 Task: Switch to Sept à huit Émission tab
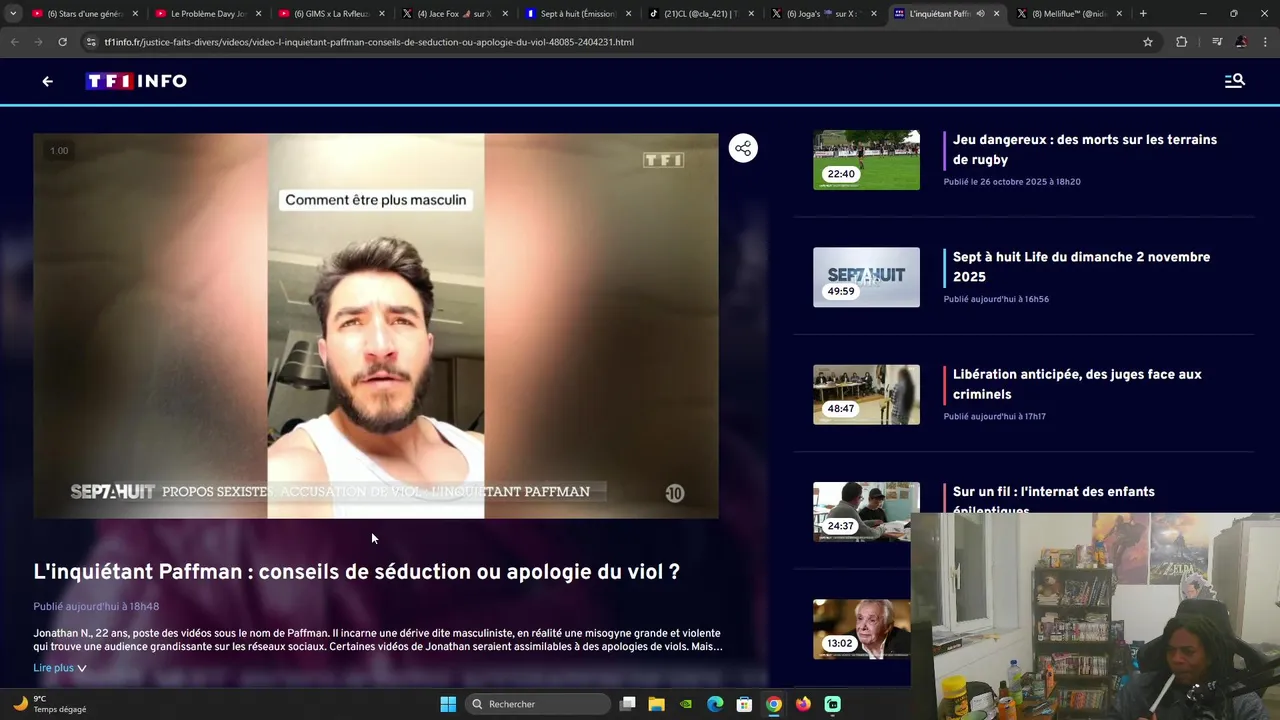click(x=577, y=14)
